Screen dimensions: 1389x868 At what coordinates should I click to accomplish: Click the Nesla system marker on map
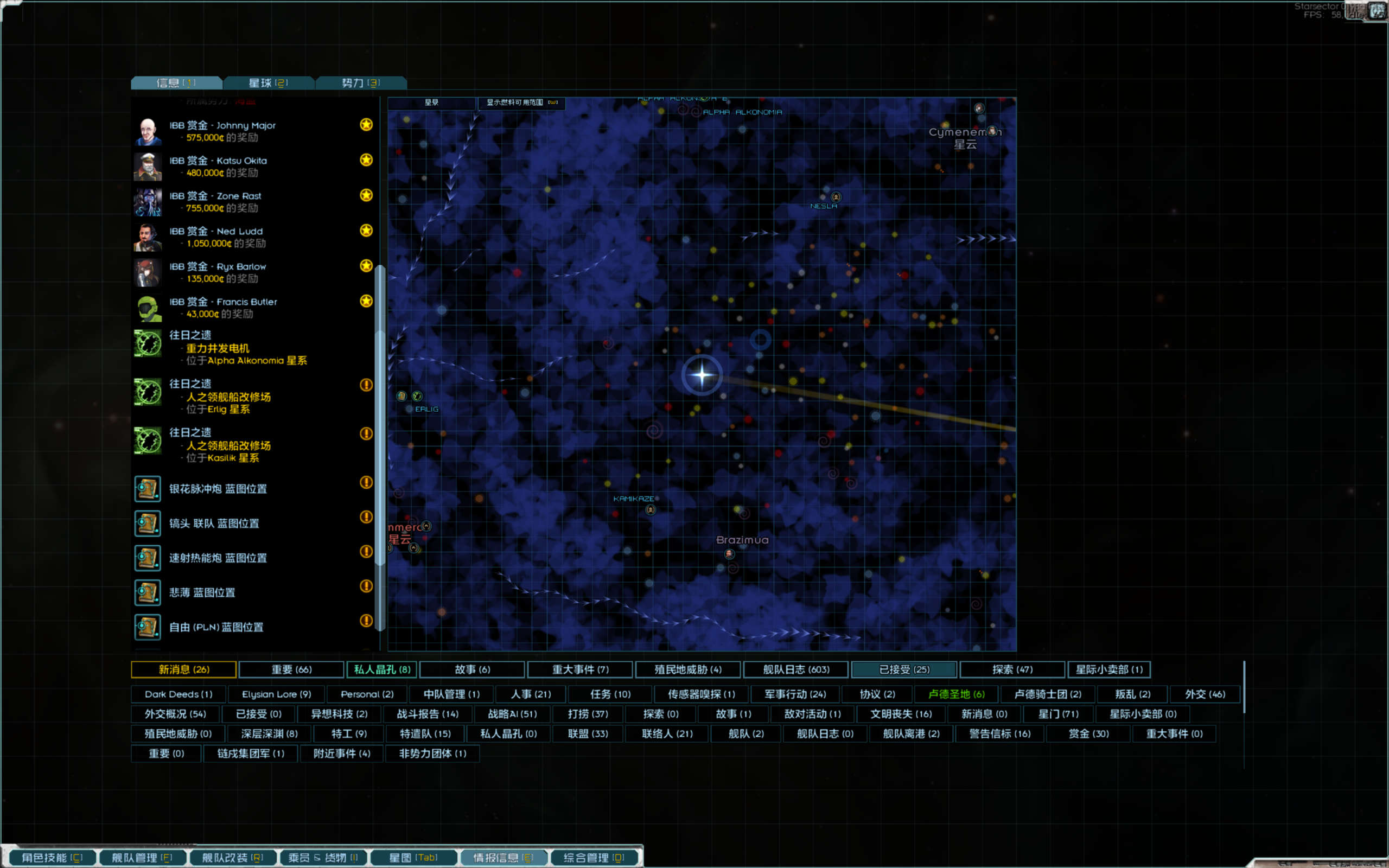(x=836, y=197)
